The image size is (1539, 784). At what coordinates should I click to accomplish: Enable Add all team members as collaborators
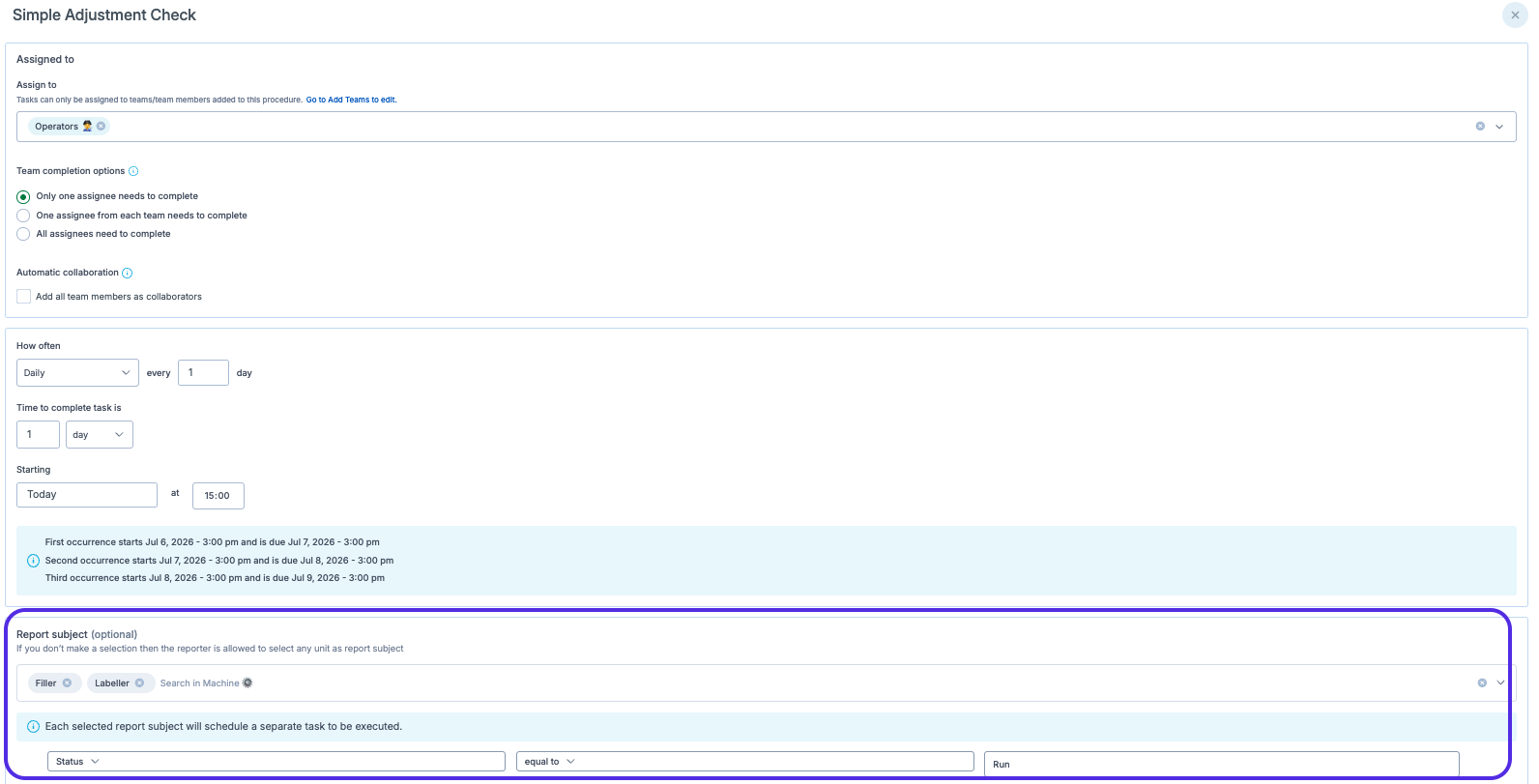(24, 297)
